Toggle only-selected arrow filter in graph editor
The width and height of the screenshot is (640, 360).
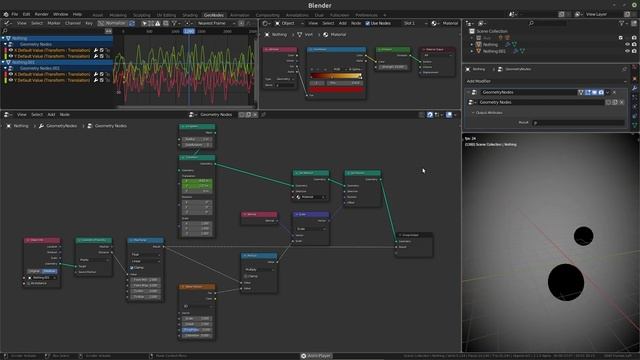[x=144, y=23]
